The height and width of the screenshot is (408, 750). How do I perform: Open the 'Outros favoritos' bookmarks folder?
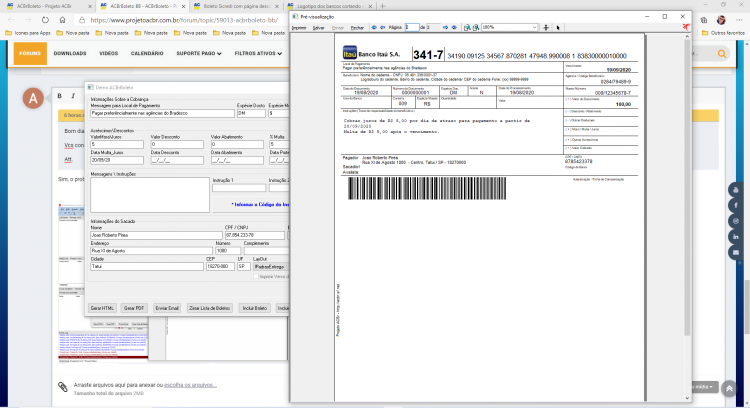tap(723, 33)
